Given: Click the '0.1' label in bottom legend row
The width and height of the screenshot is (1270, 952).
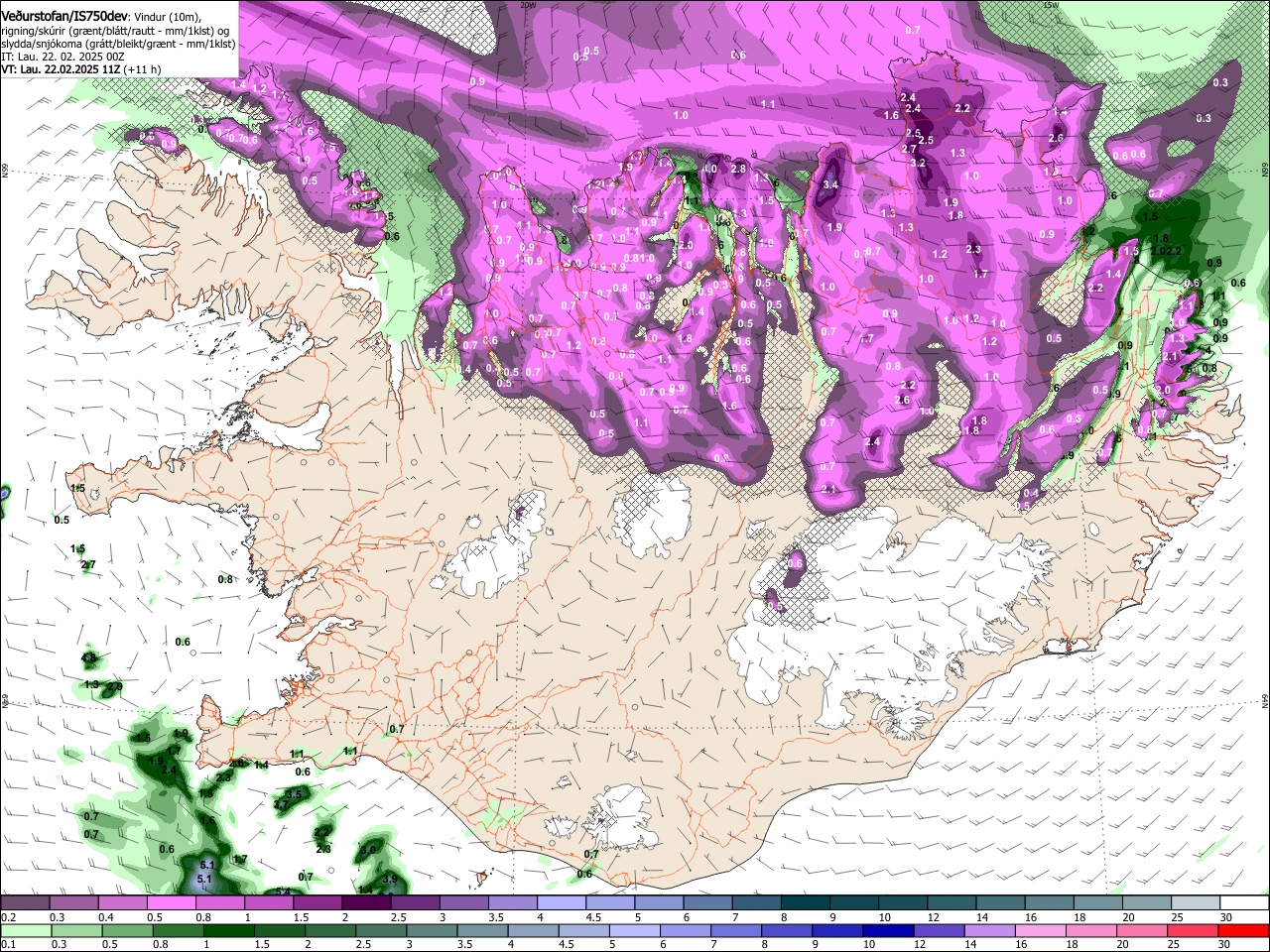Looking at the screenshot, I should click(7, 945).
